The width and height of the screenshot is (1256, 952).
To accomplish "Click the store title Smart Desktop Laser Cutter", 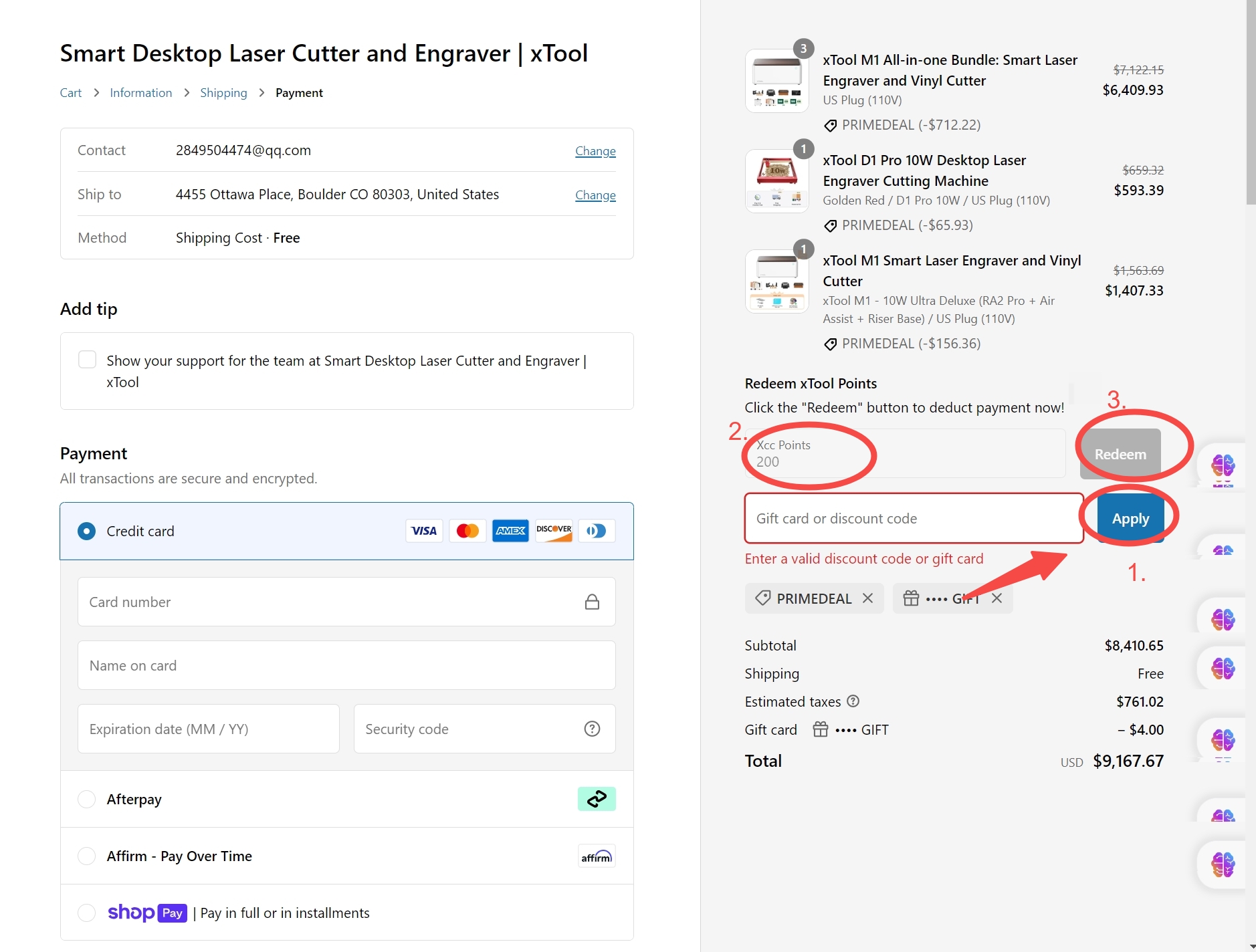I will (x=324, y=53).
